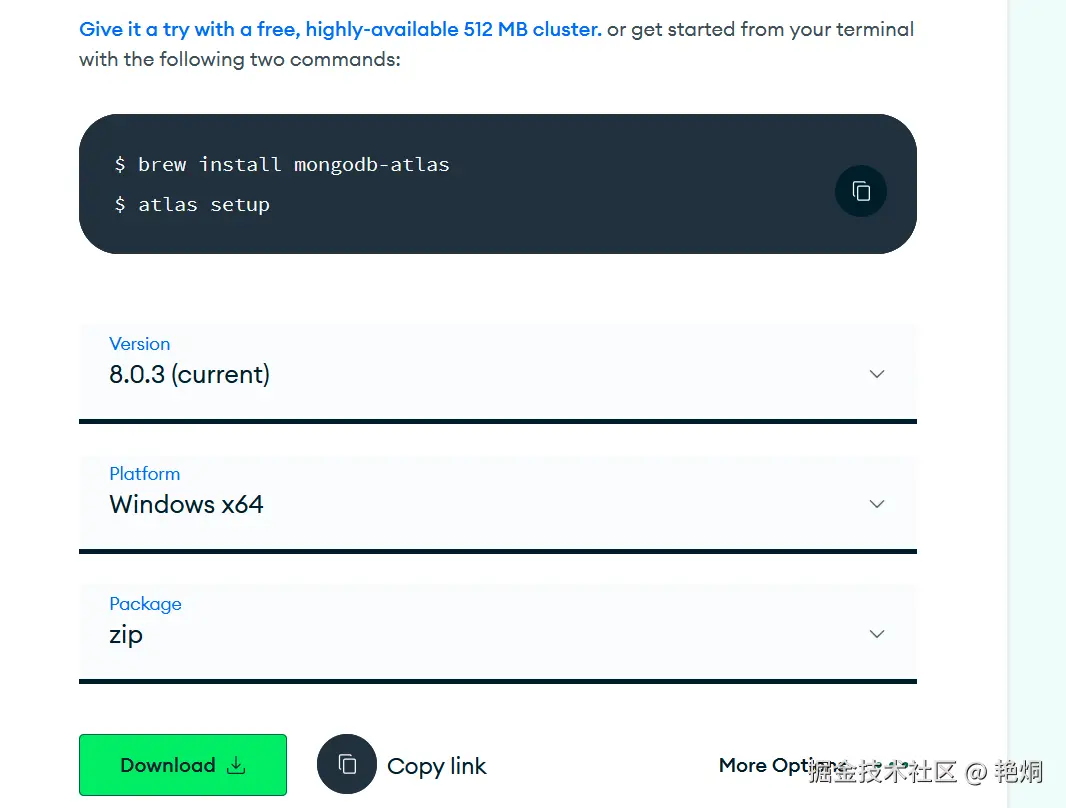Click the 'with the following two commands' text

point(239,60)
